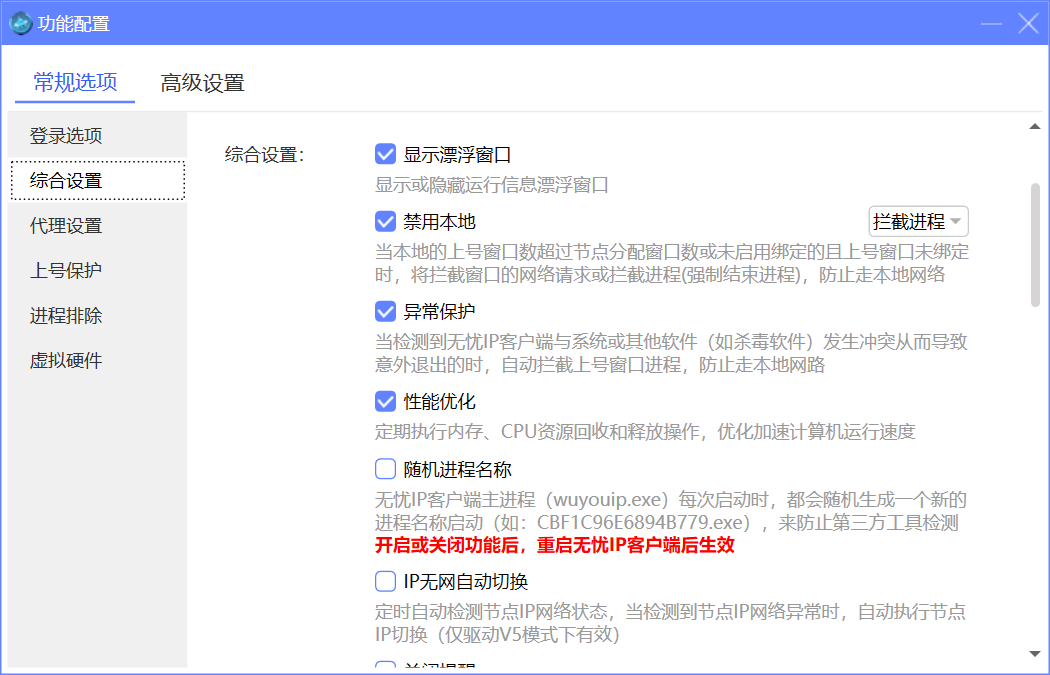Image resolution: width=1050 pixels, height=675 pixels.
Task: Click the scrollbar down arrow
Action: (1035, 654)
